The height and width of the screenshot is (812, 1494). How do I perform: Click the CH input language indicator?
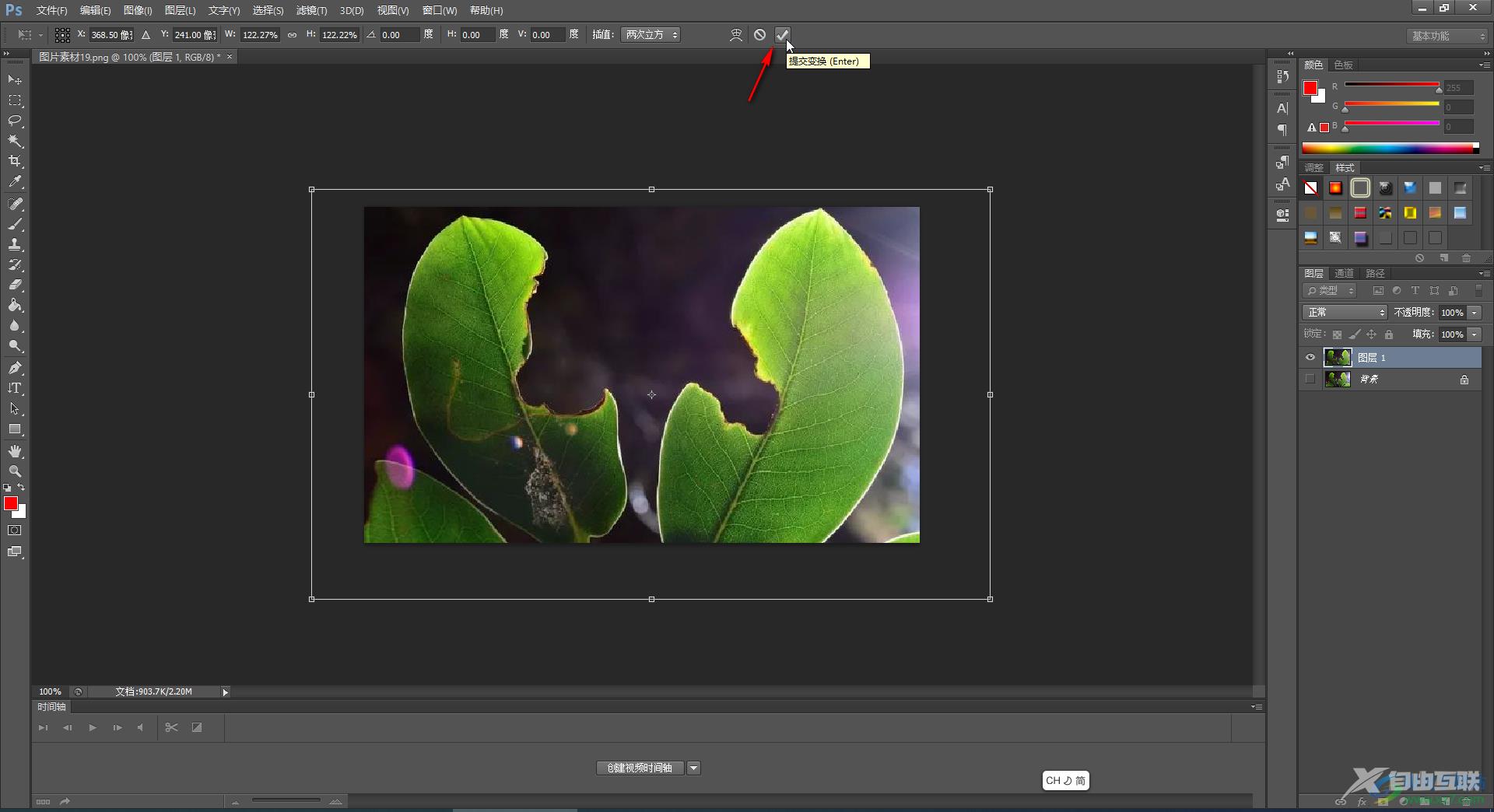(1065, 781)
